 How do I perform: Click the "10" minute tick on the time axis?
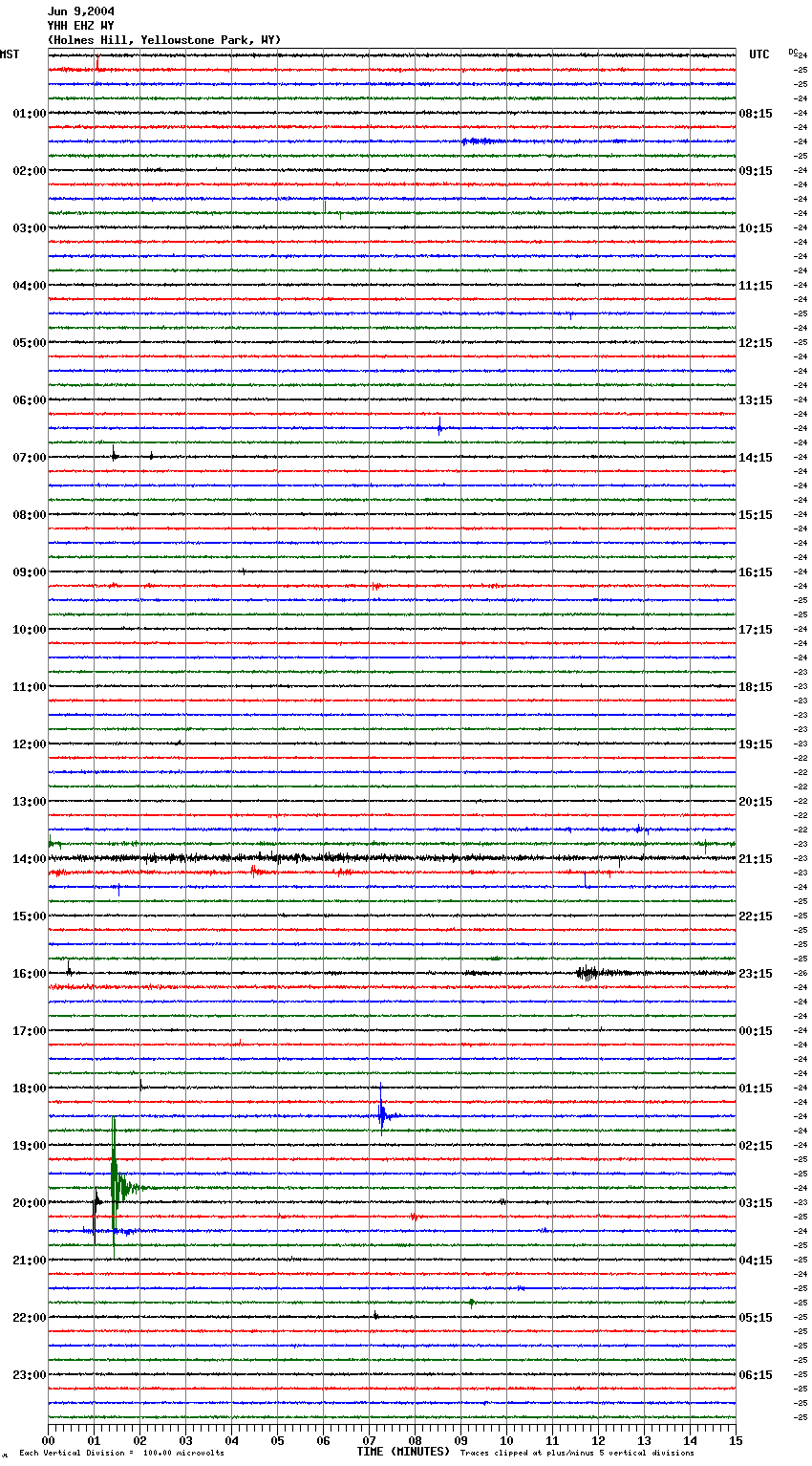(x=506, y=1440)
